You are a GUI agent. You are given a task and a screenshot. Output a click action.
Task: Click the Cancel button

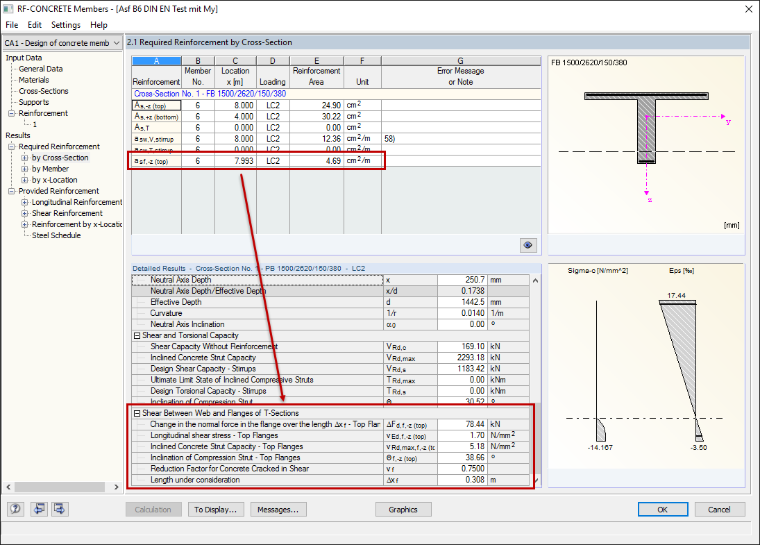719,509
